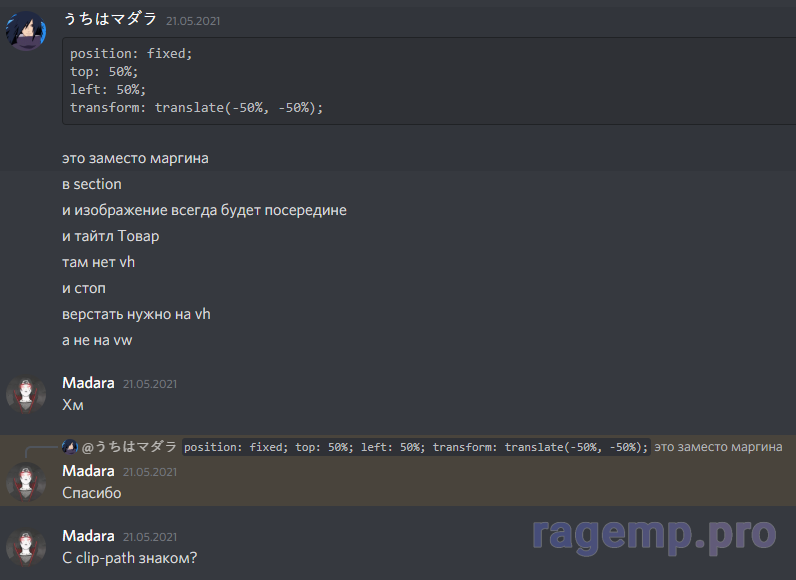This screenshot has height=580, width=796.
Task: Click the small avatar in the reply preview
Action: tap(70, 447)
